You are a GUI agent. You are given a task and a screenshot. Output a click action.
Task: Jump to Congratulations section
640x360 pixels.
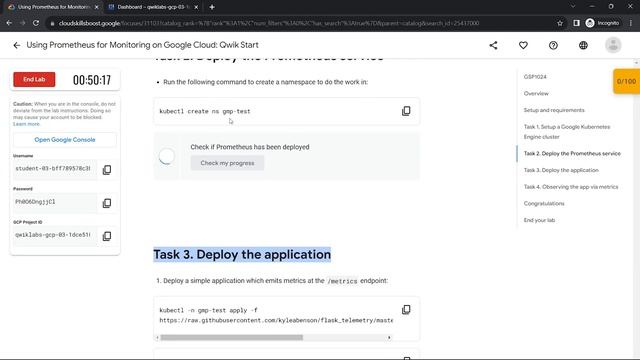click(544, 203)
